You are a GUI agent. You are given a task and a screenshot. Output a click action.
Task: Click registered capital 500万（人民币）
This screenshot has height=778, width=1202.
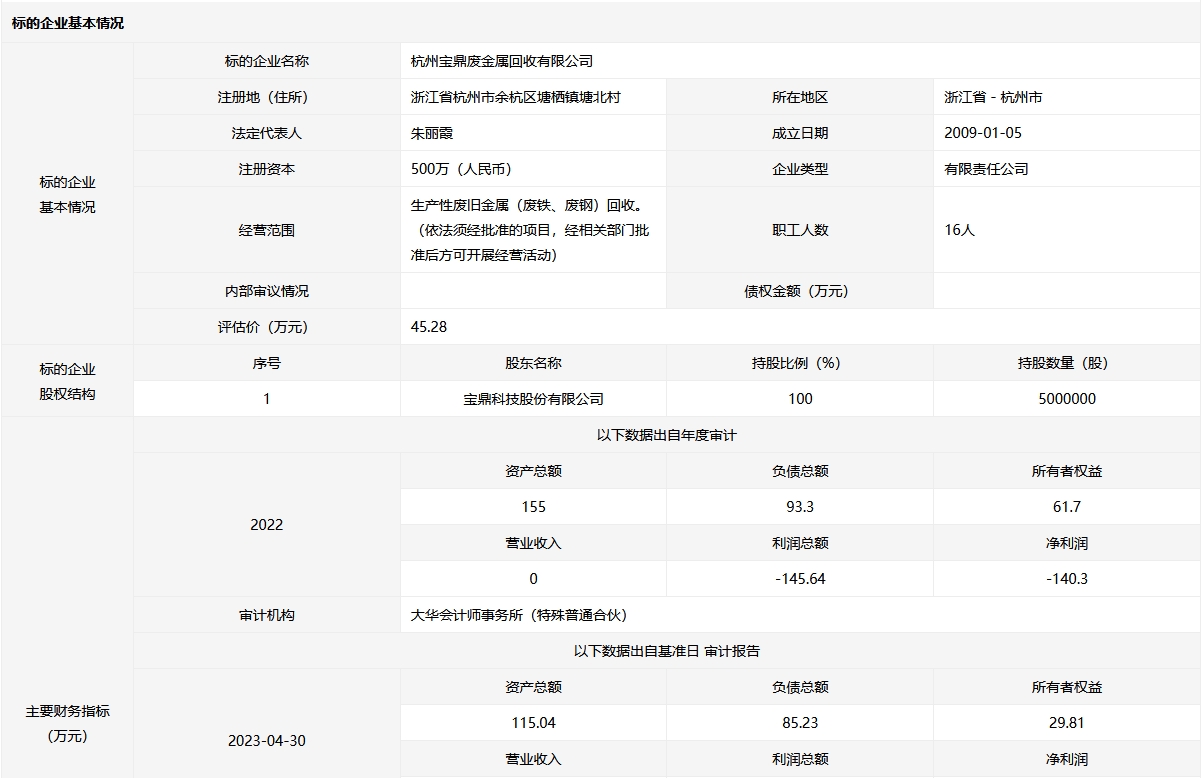[x=461, y=169]
